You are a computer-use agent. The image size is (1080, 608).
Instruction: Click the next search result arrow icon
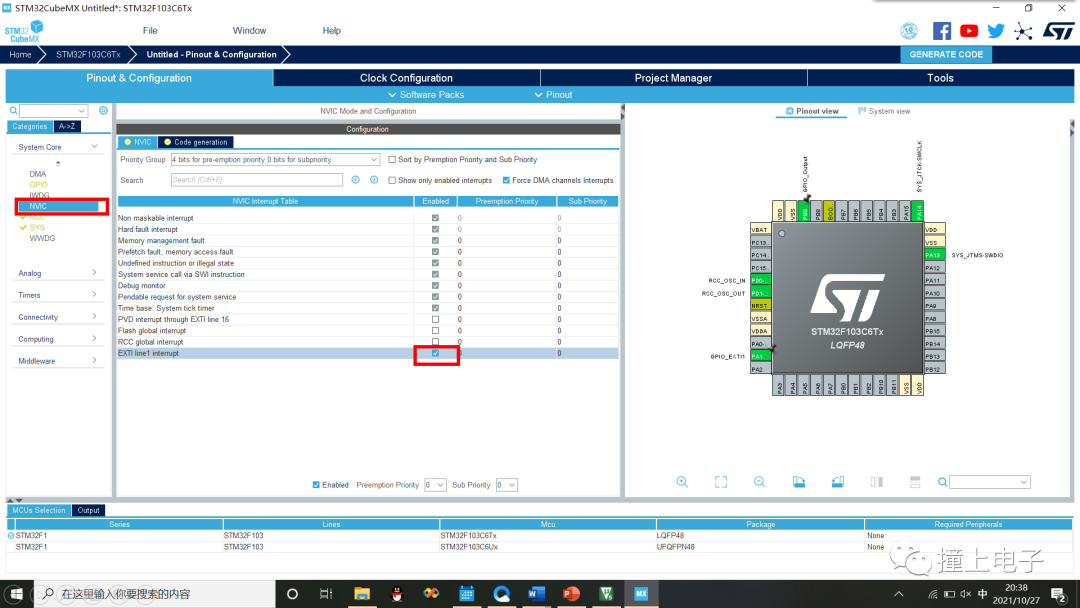click(x=374, y=180)
